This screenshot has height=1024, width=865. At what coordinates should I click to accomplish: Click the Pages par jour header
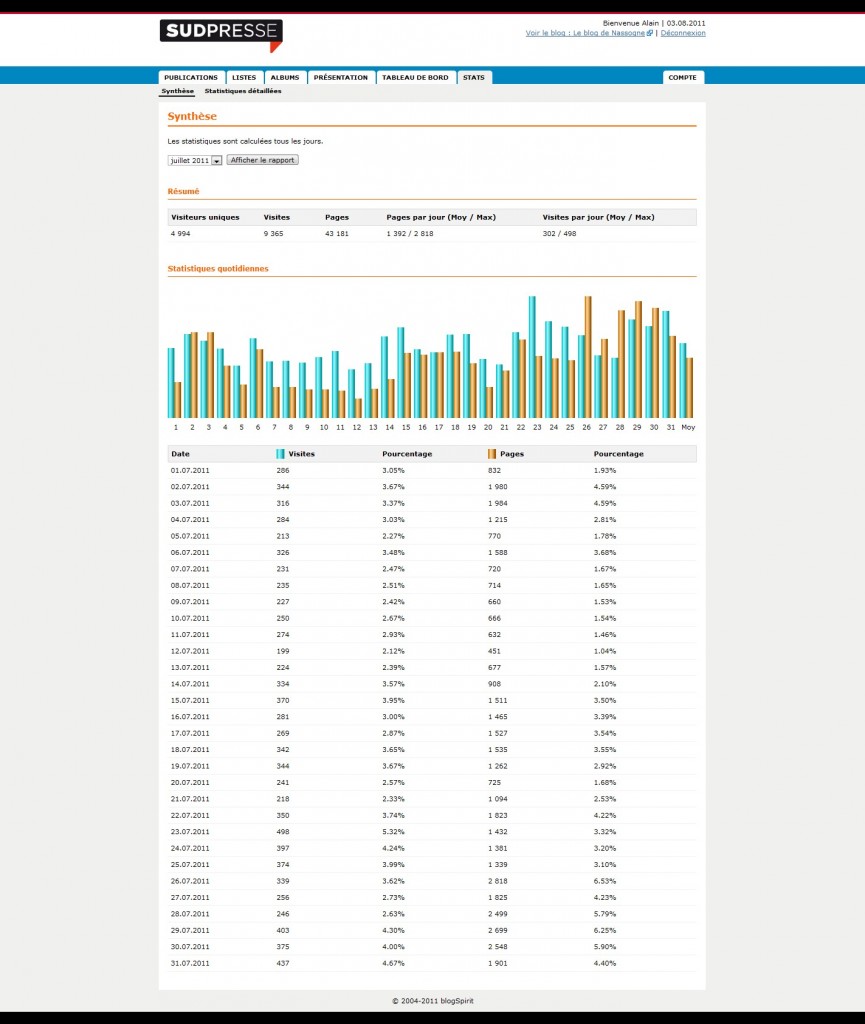click(x=441, y=217)
